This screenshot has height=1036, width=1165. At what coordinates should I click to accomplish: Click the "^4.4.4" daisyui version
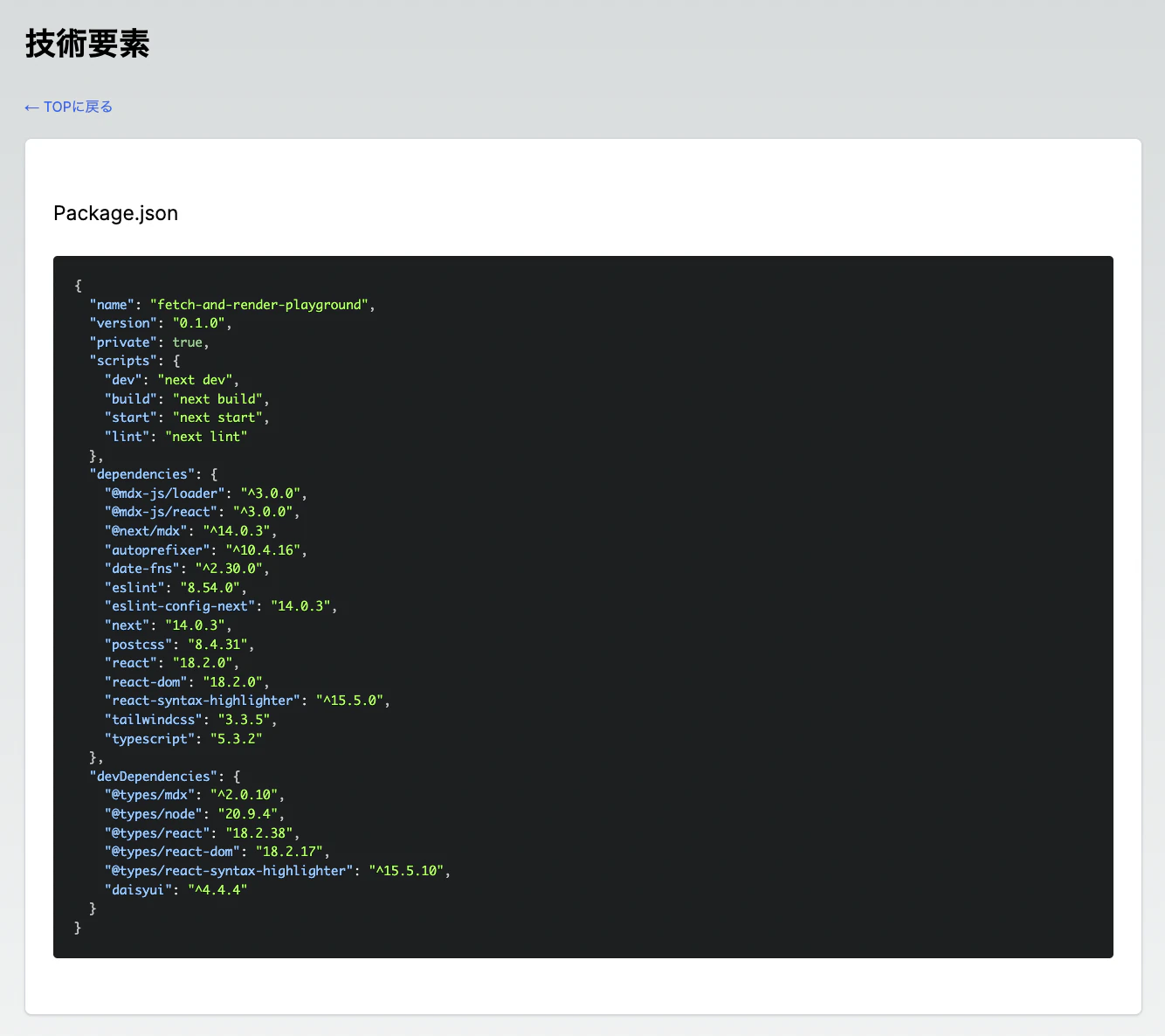pyautogui.click(x=217, y=890)
